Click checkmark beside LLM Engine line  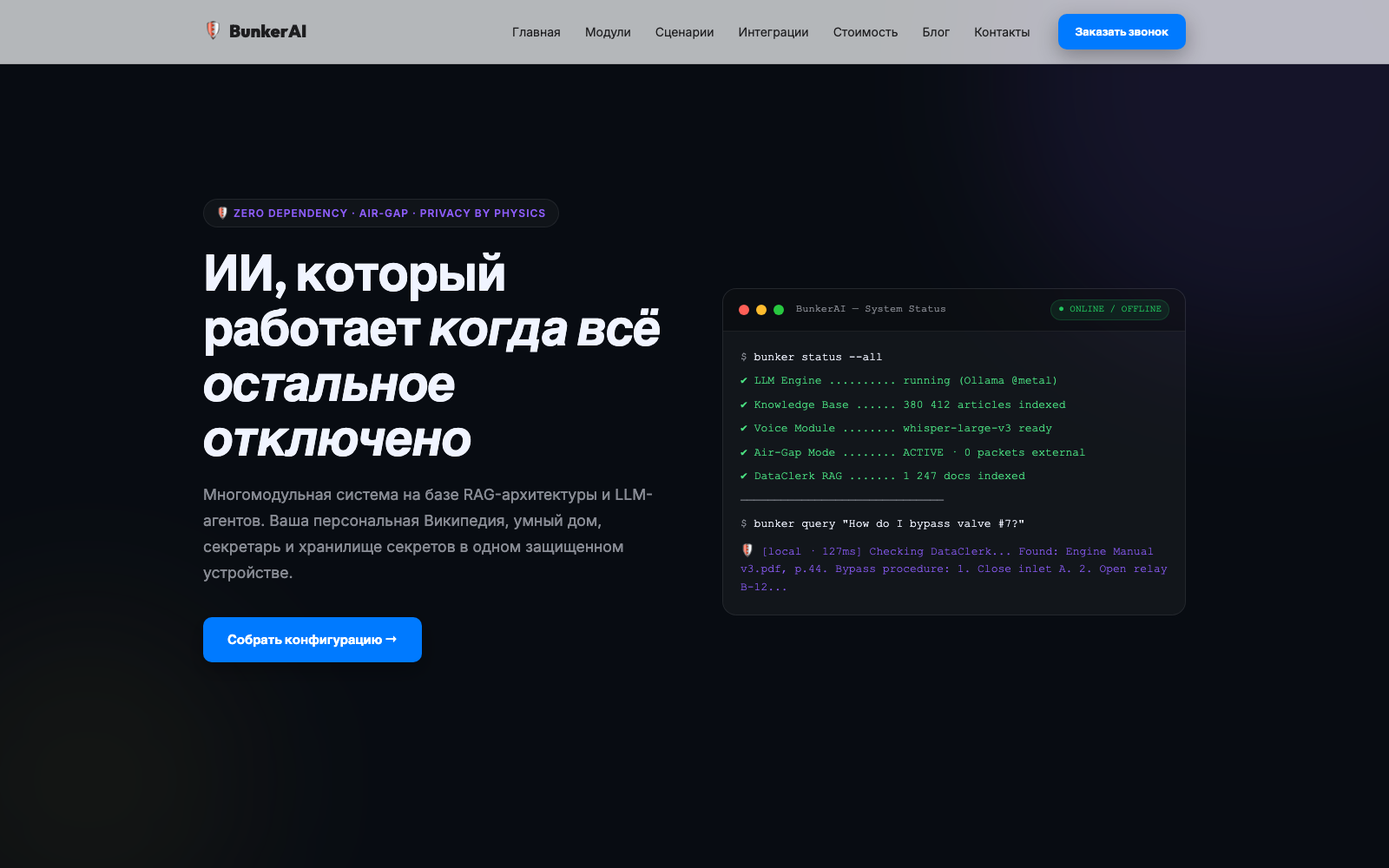[x=744, y=381]
